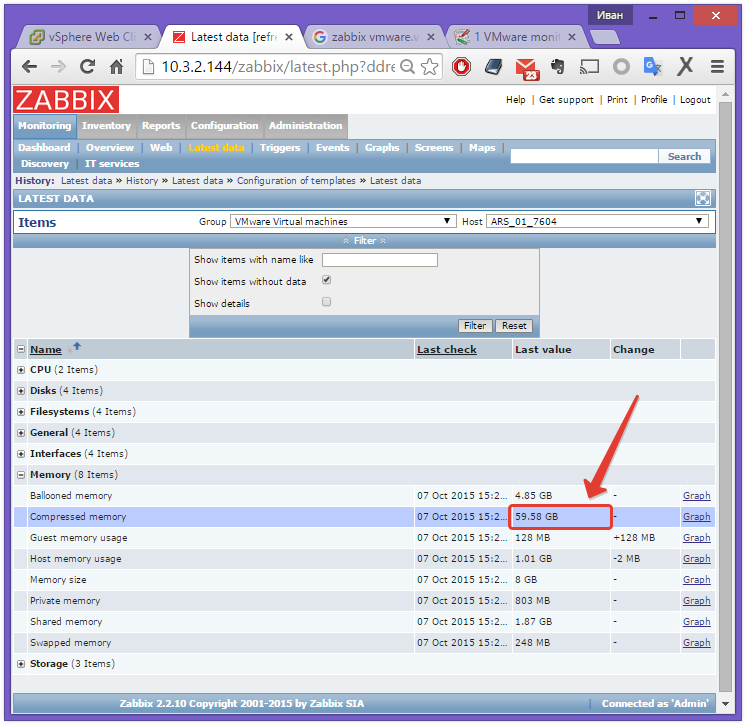Open the Reports main menu

(x=161, y=126)
